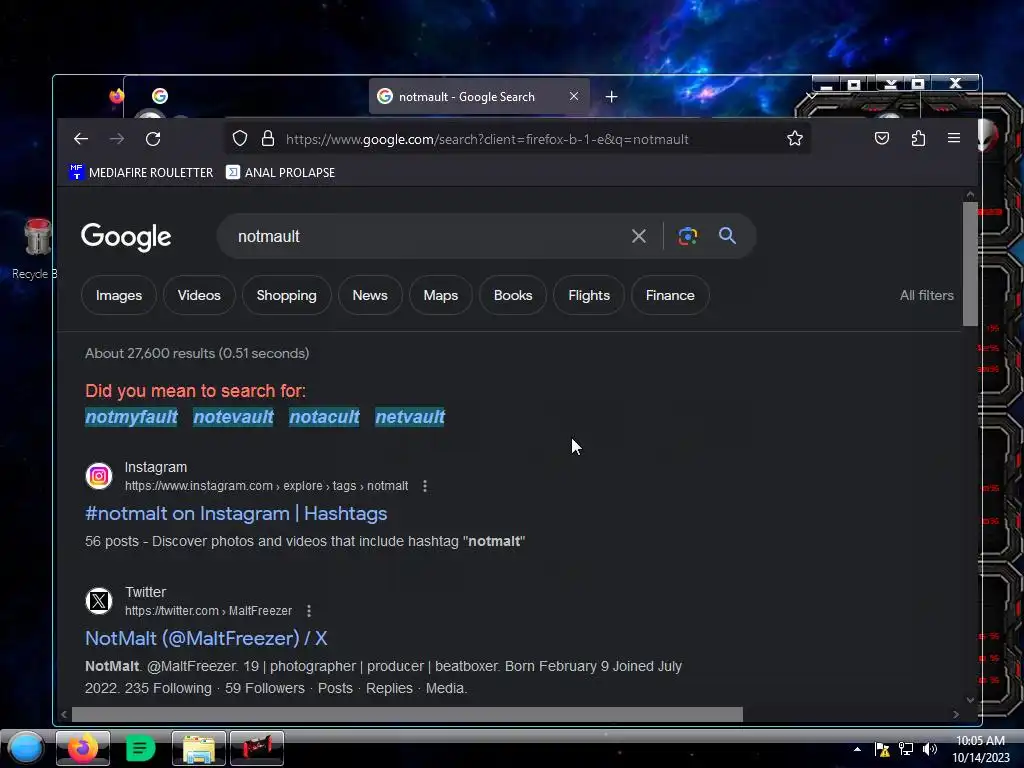Filter results by Videos
This screenshot has width=1024, height=768.
click(x=199, y=295)
